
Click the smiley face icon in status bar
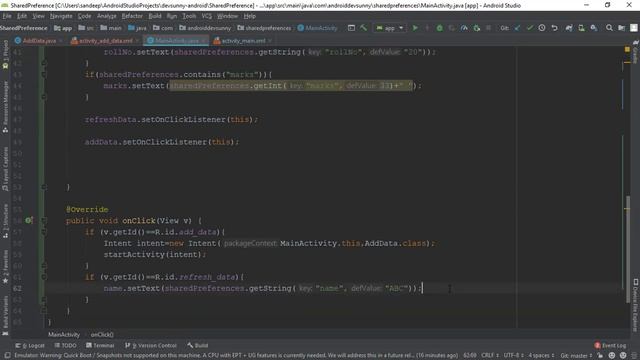[611, 356]
